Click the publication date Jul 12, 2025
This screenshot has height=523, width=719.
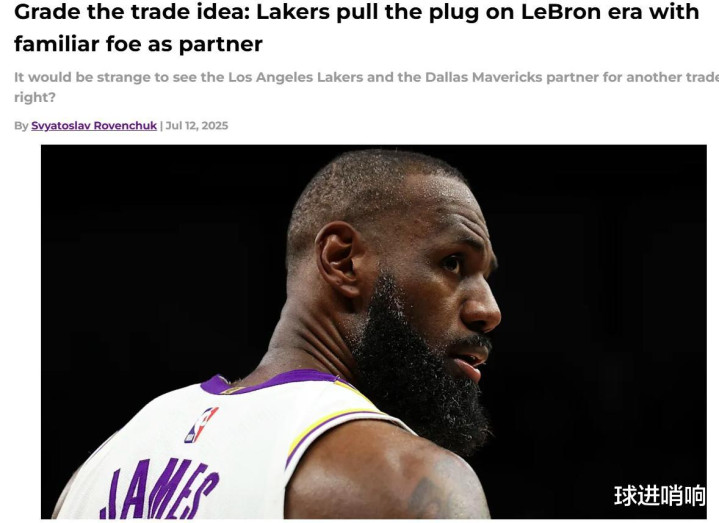point(197,126)
